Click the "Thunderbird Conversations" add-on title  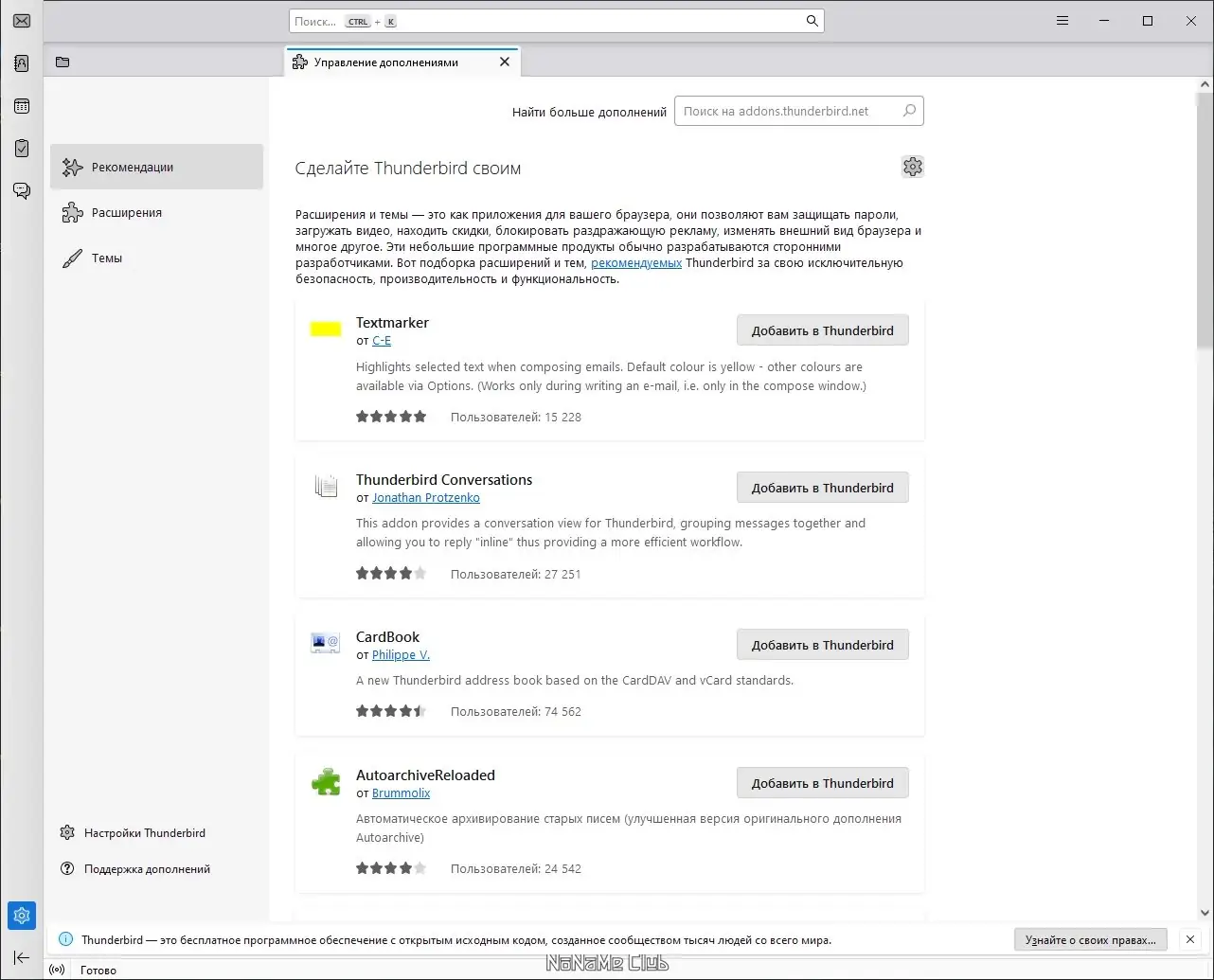pyautogui.click(x=444, y=480)
